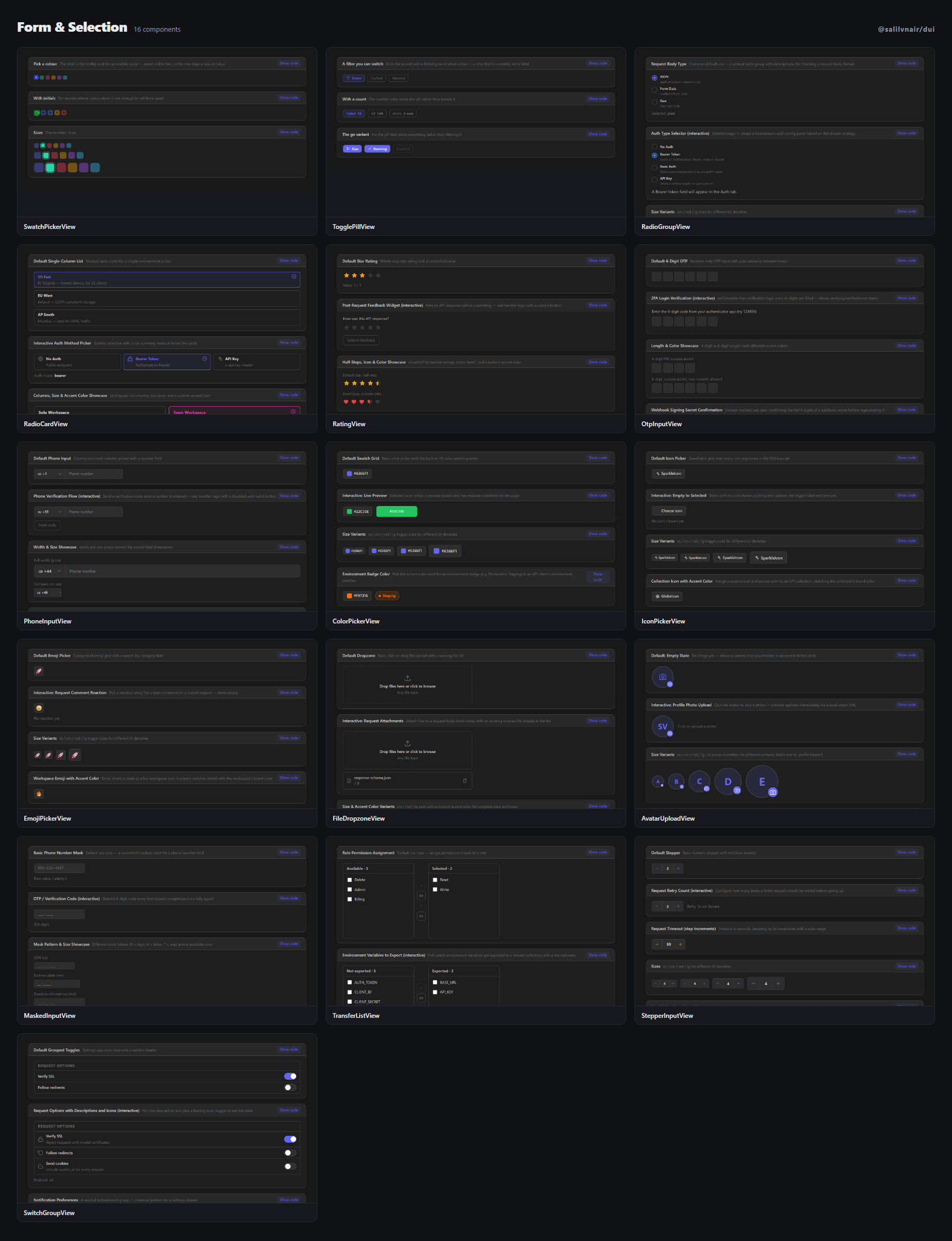Image resolution: width=952 pixels, height=1241 pixels.
Task: Open the 'Choose icon' picker trigger
Action: click(x=669, y=511)
